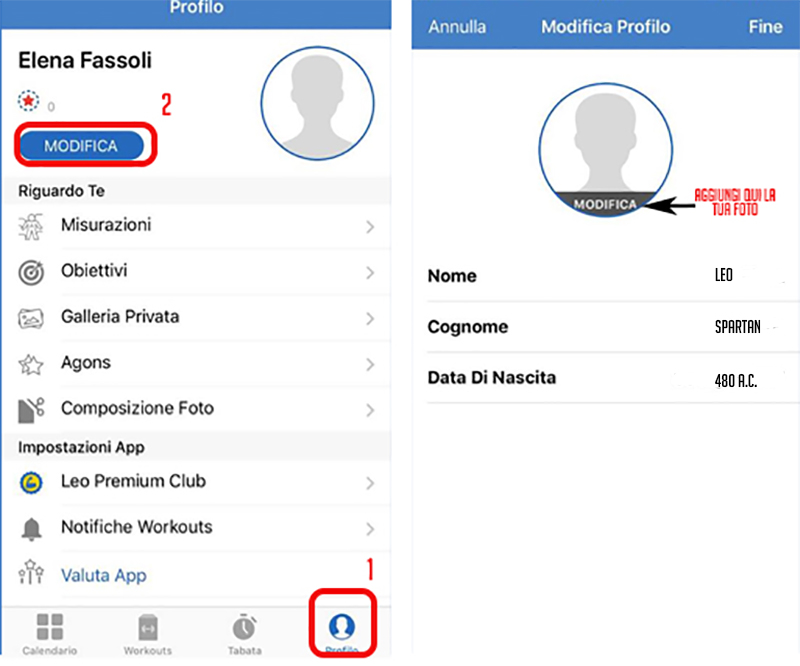Switch to the Tabata tab
The image size is (800, 666).
[244, 634]
